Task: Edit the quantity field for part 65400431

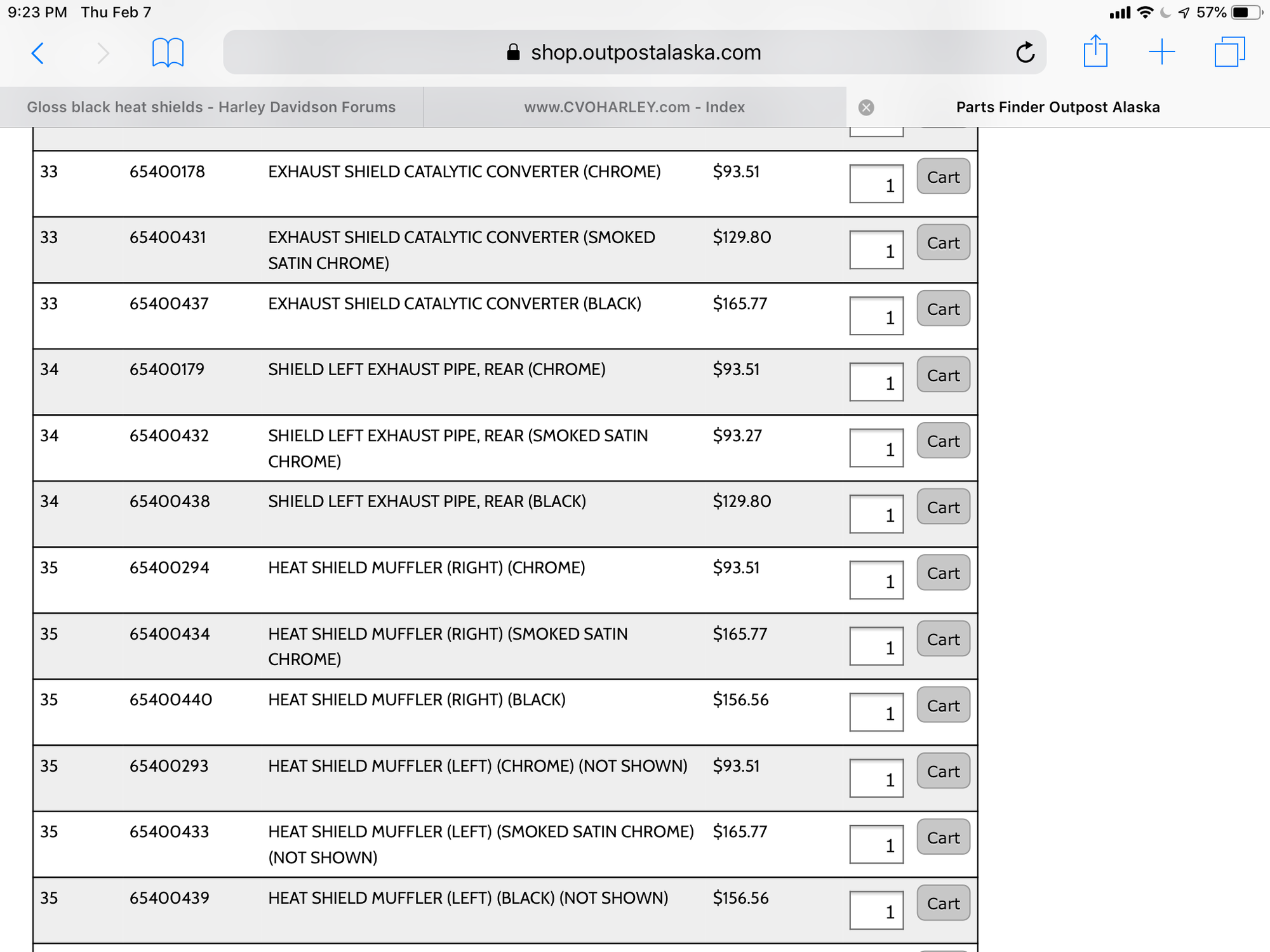Action: [x=876, y=250]
